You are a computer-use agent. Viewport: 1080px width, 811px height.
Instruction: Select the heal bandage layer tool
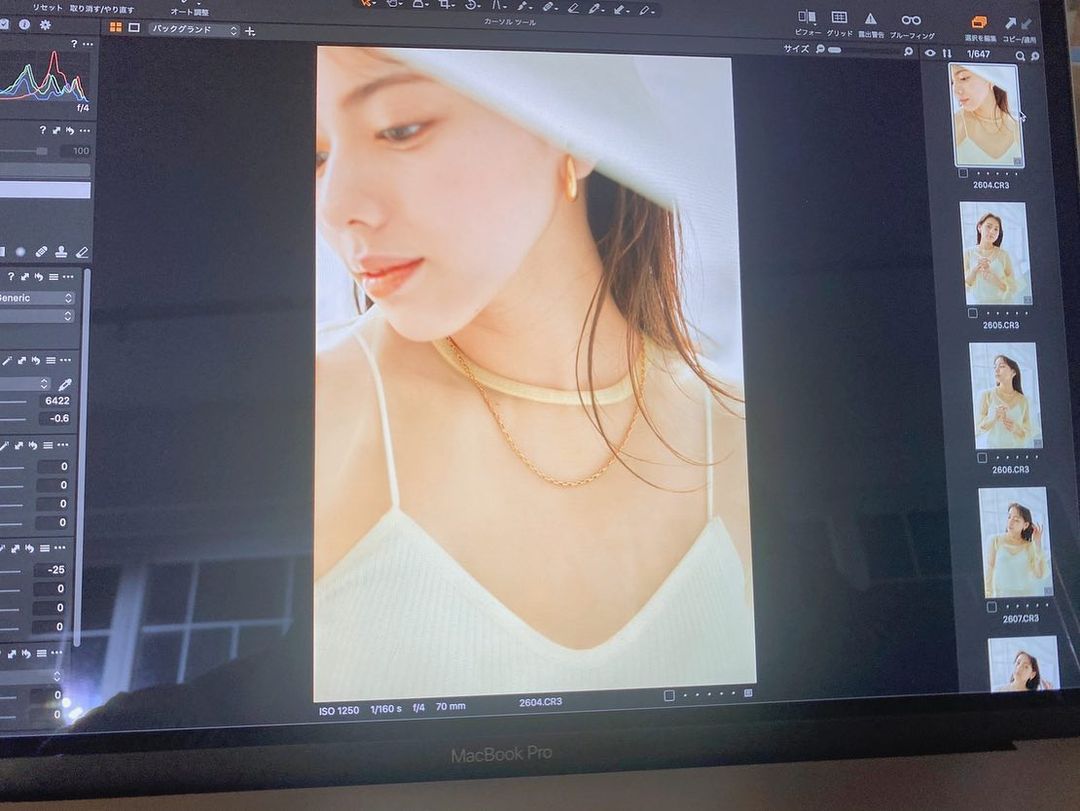coord(41,252)
